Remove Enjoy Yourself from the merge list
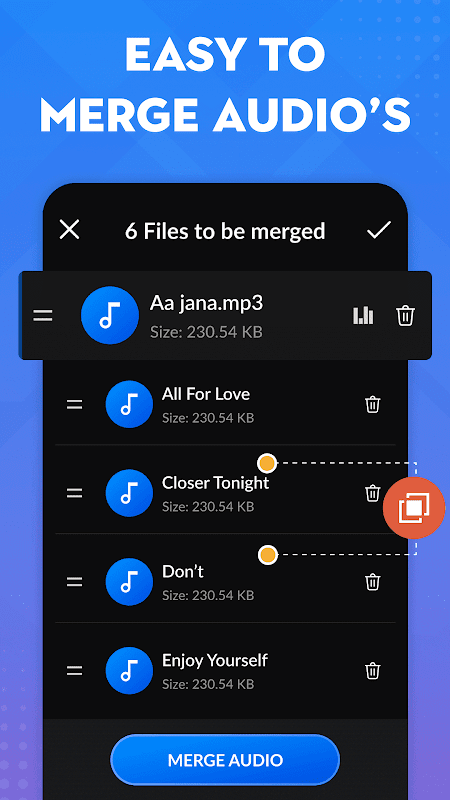Image resolution: width=450 pixels, height=800 pixels. [x=372, y=670]
